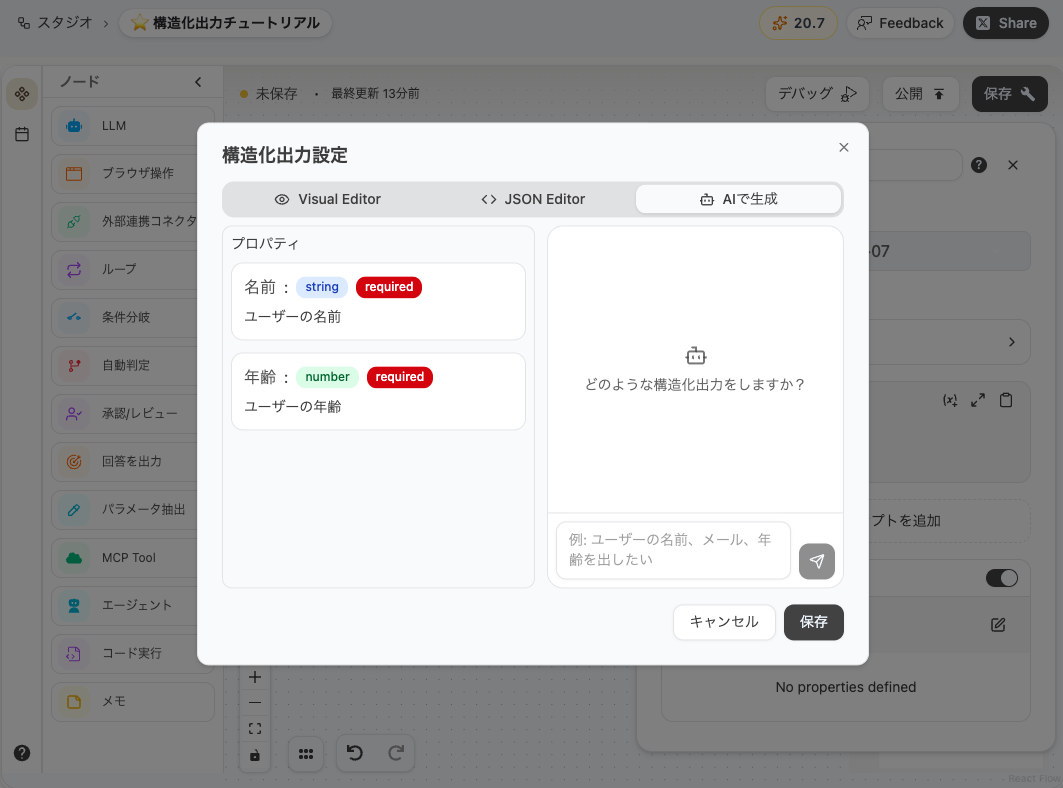The image size is (1063, 788).
Task: Open the schedule calendar icon in sidebar
Action: tap(21, 133)
